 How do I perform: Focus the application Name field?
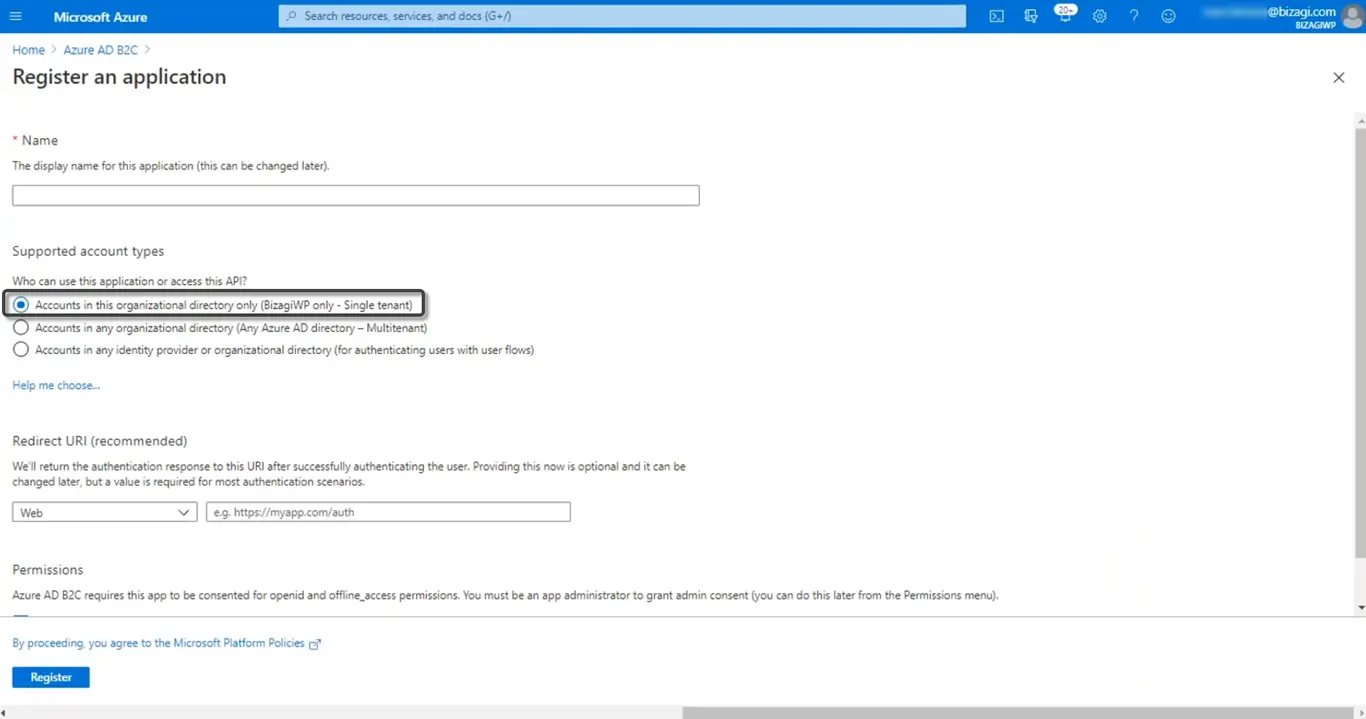pos(356,195)
